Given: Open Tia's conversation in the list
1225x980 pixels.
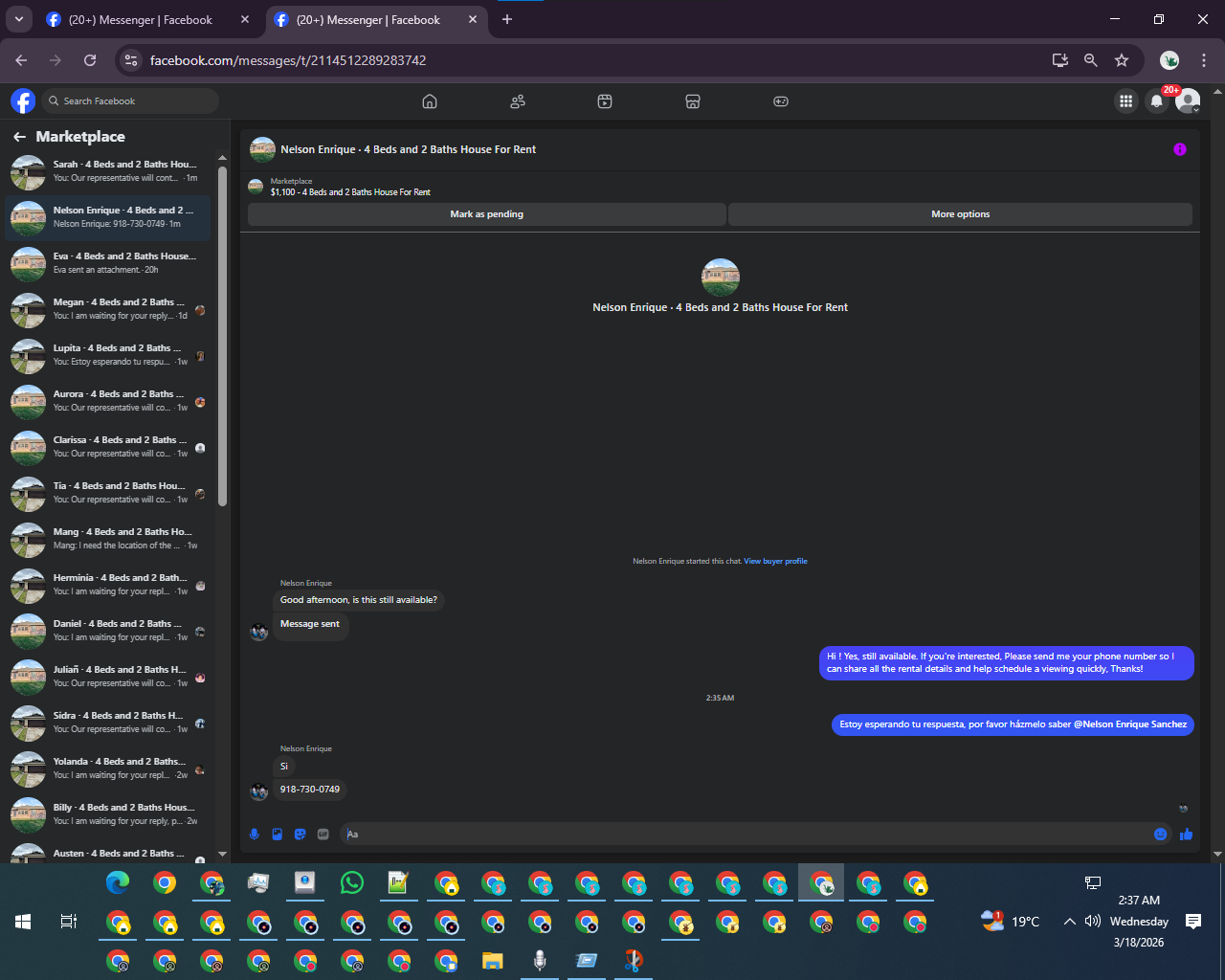Looking at the screenshot, I should [107, 494].
